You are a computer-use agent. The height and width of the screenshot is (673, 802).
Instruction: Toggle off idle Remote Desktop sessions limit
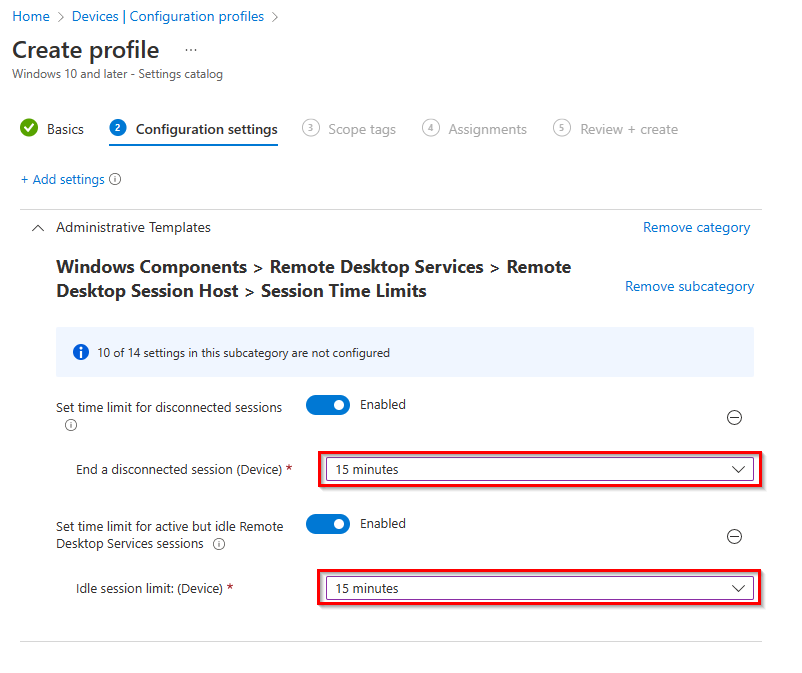point(328,524)
